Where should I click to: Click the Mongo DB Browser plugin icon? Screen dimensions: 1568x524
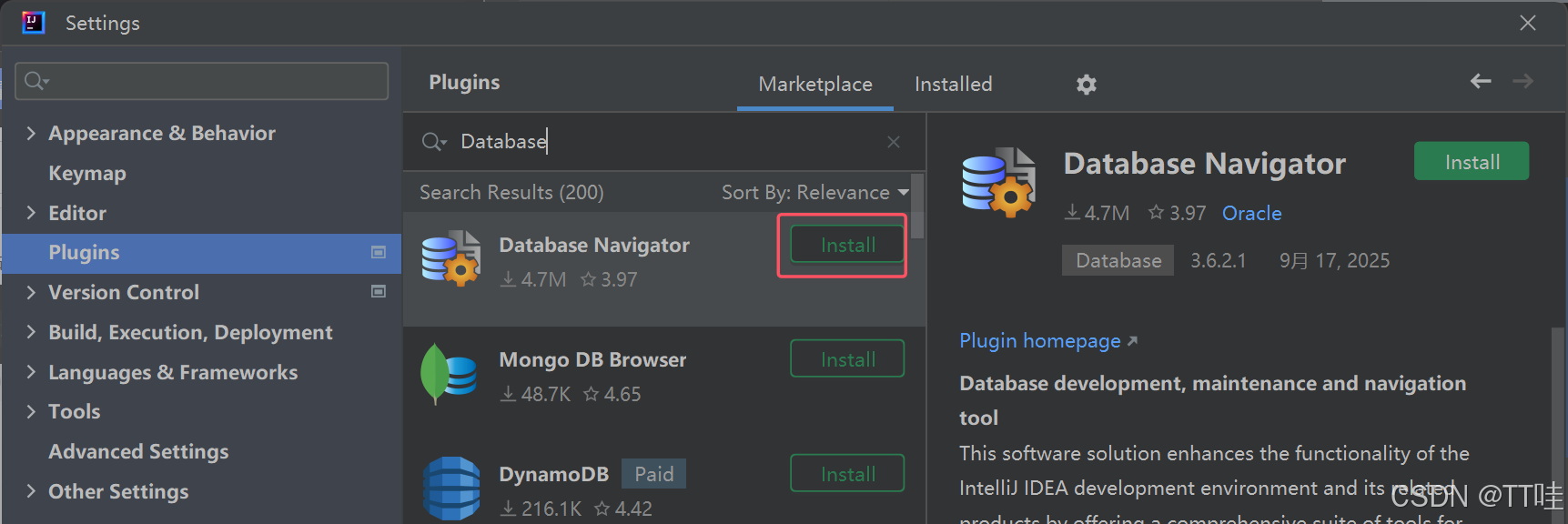[450, 374]
